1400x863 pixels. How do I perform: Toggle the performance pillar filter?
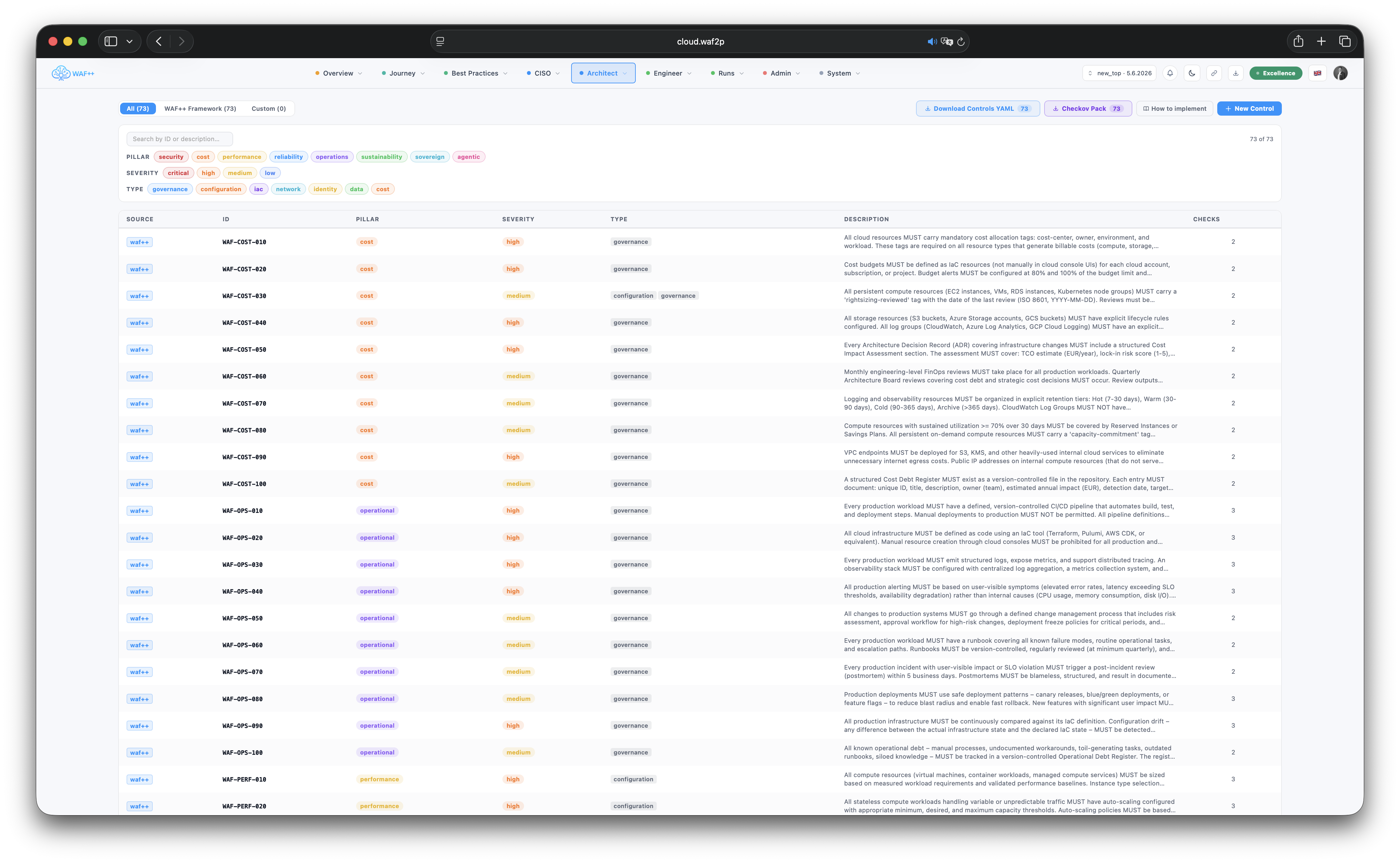coord(242,157)
